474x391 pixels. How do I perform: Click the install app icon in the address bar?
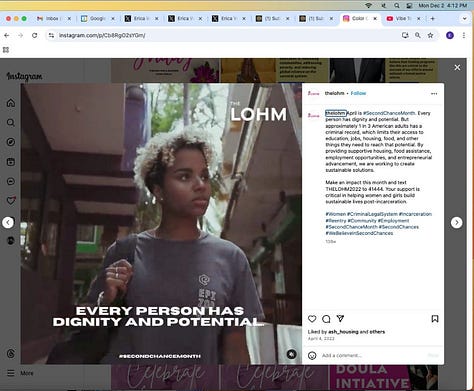pos(405,35)
